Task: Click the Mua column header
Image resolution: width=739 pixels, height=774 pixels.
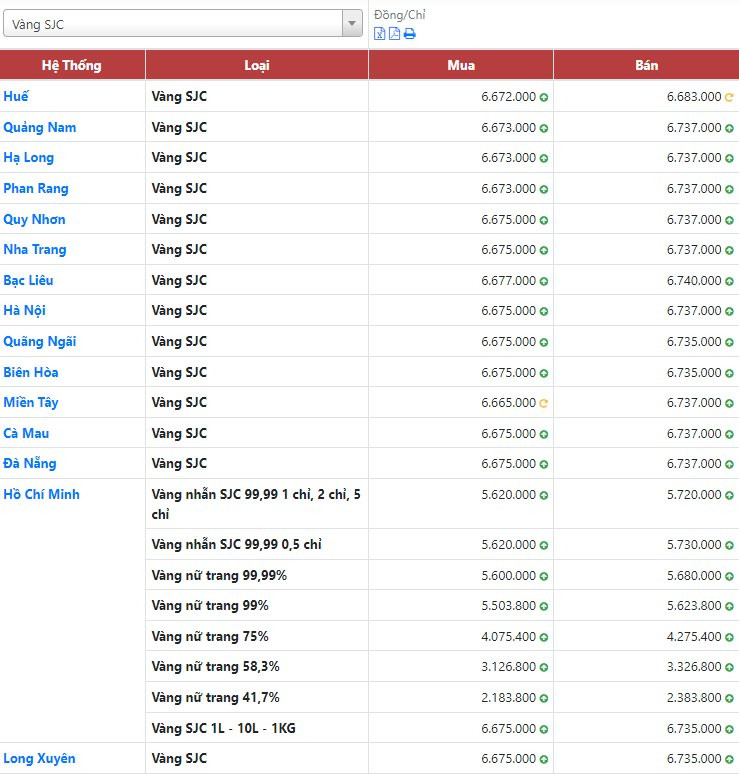Action: [x=461, y=65]
